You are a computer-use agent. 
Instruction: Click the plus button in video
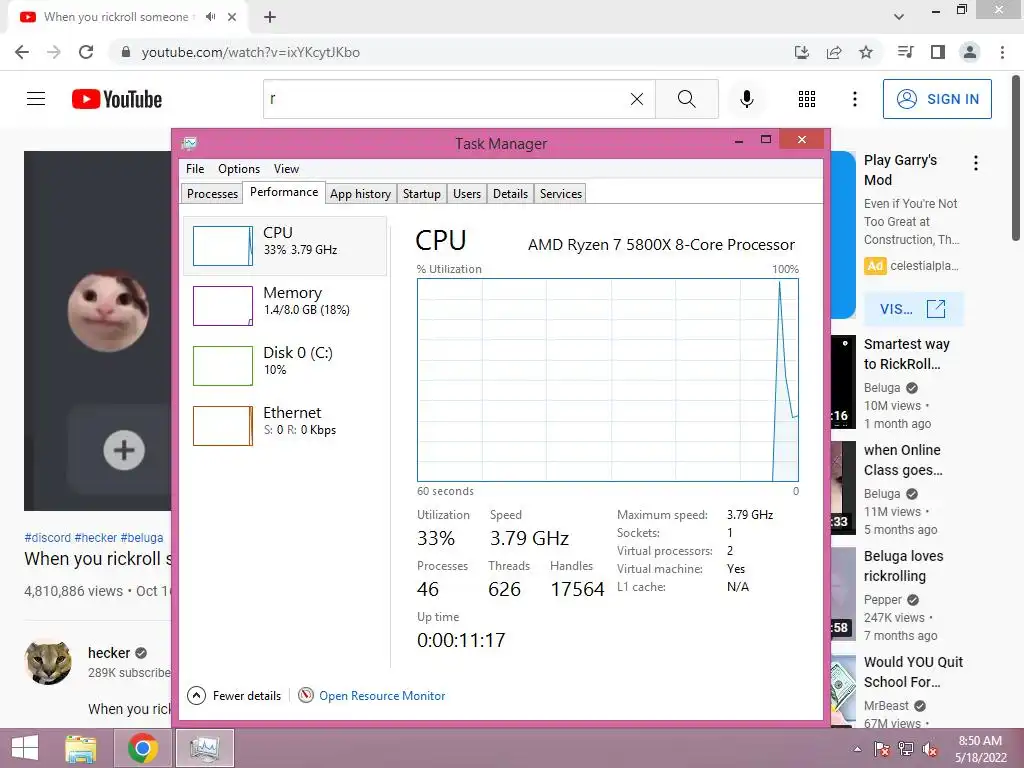click(x=124, y=450)
